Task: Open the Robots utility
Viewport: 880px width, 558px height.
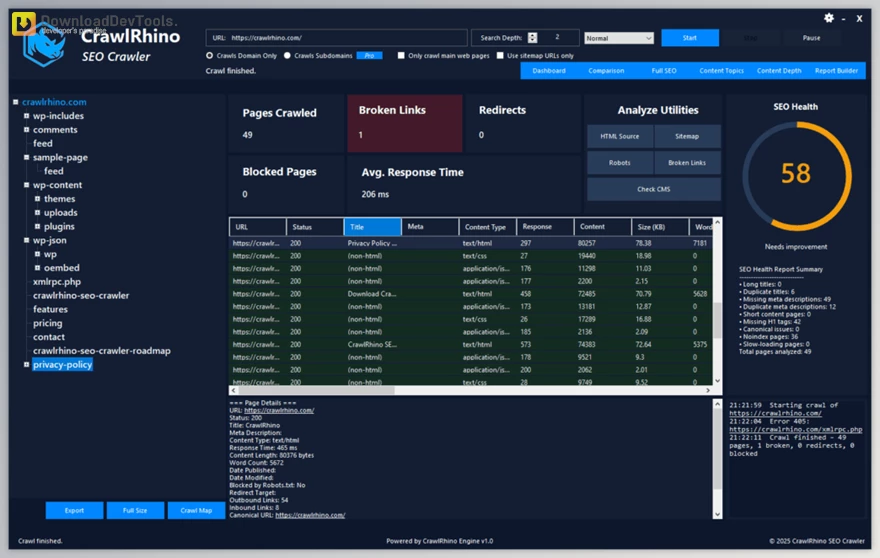Action: tap(620, 163)
